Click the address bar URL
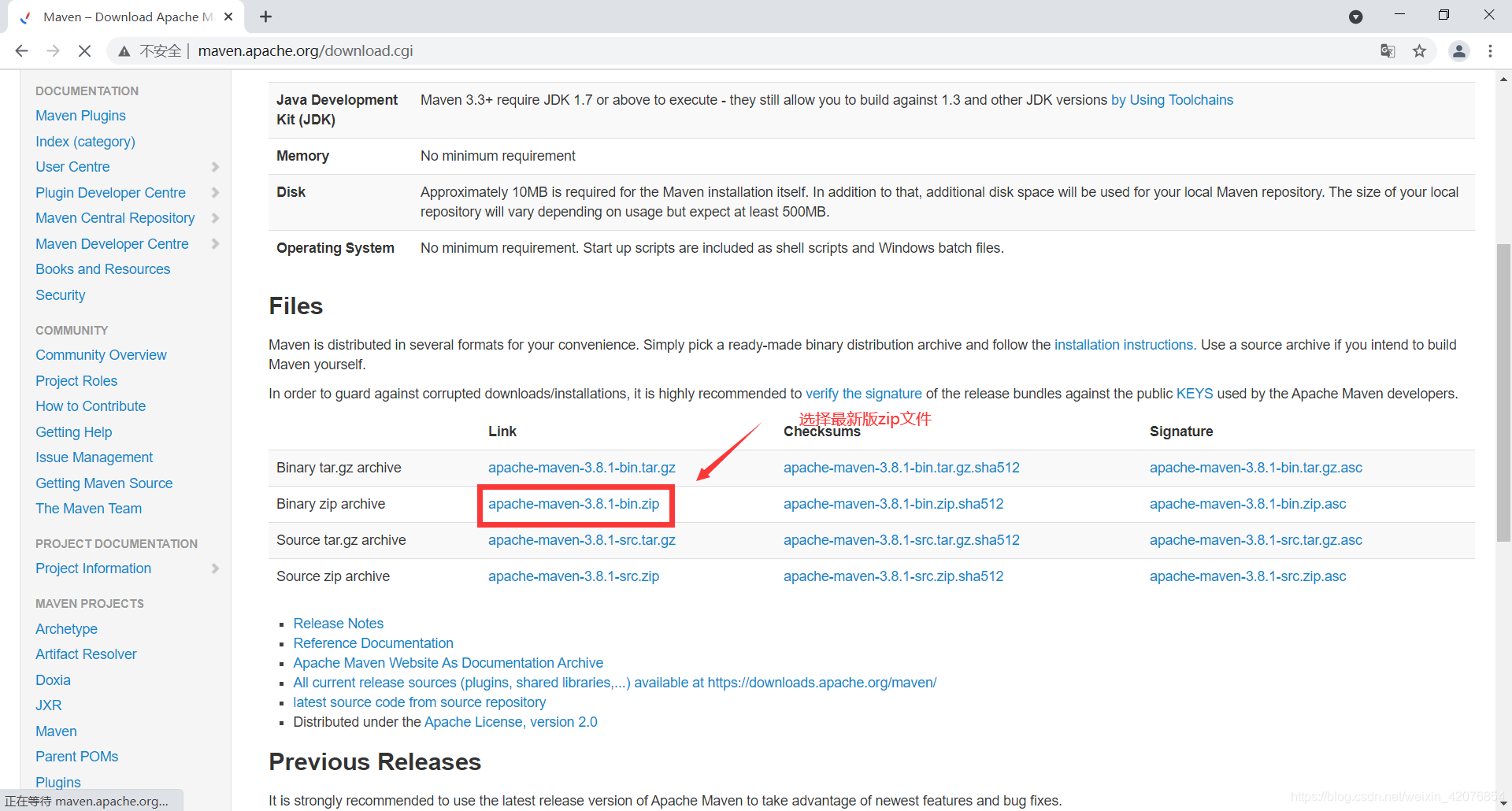Viewport: 1512px width, 811px height. [x=306, y=51]
